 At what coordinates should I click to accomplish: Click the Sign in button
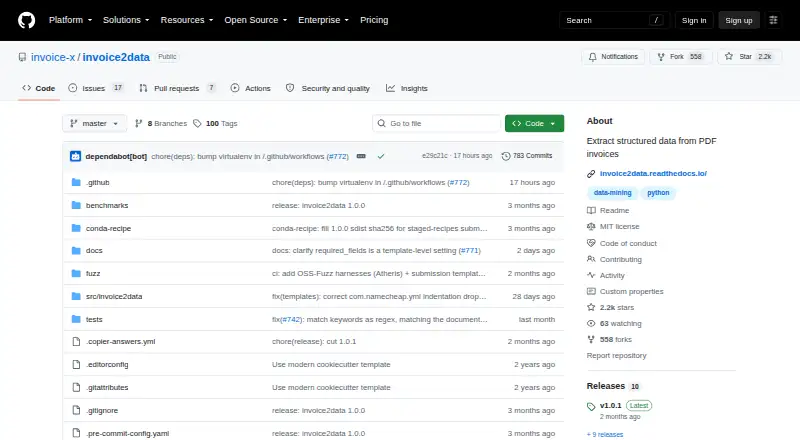coord(694,20)
